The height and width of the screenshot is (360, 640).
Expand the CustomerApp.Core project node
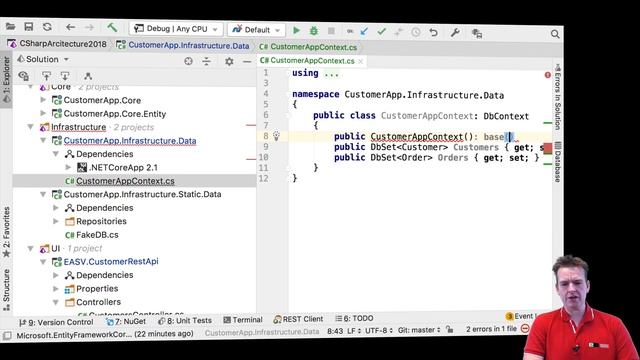tap(43, 100)
